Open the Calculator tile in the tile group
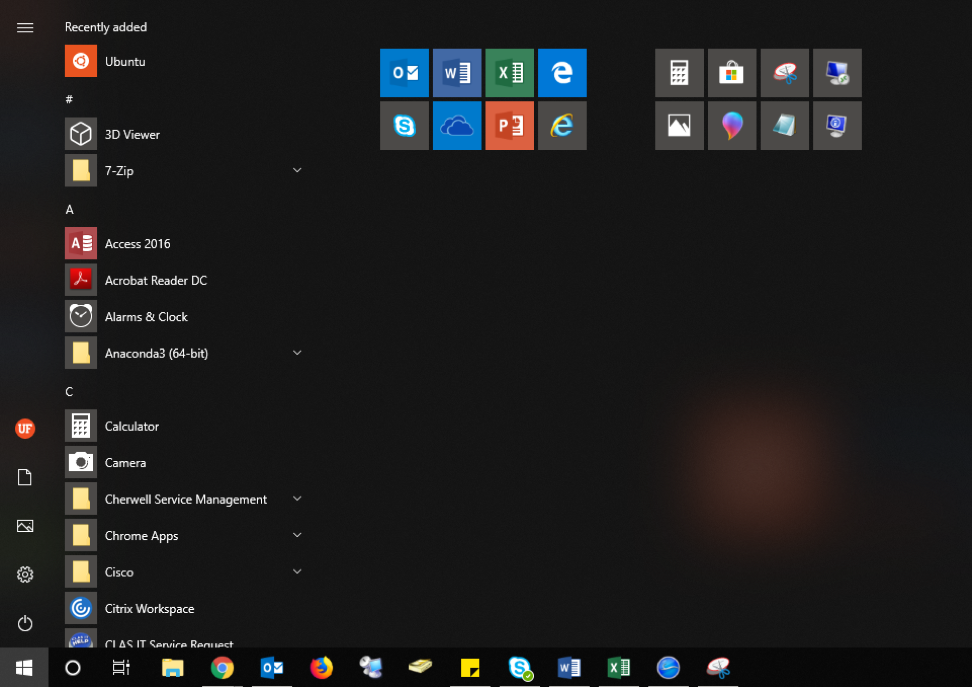 click(679, 73)
